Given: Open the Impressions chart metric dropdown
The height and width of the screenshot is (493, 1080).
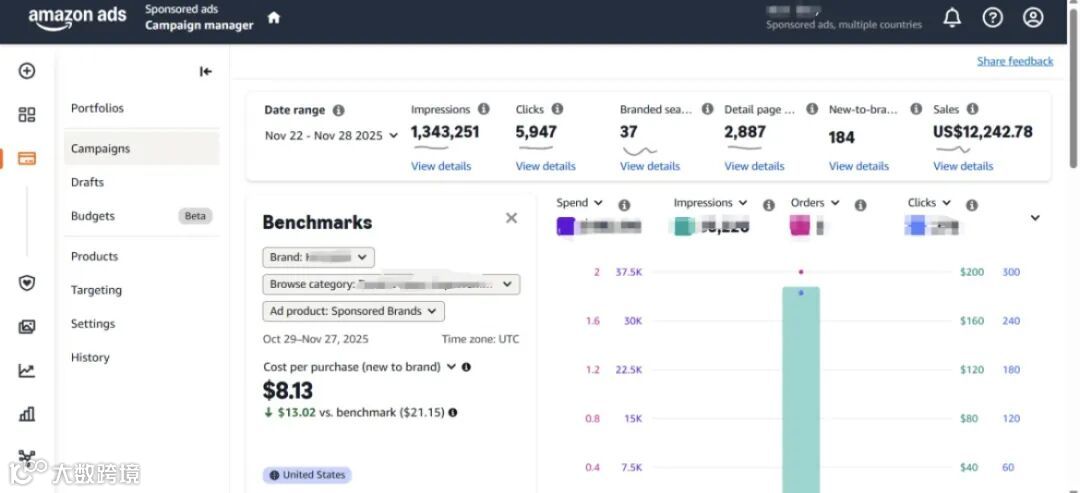Looking at the screenshot, I should (x=710, y=202).
